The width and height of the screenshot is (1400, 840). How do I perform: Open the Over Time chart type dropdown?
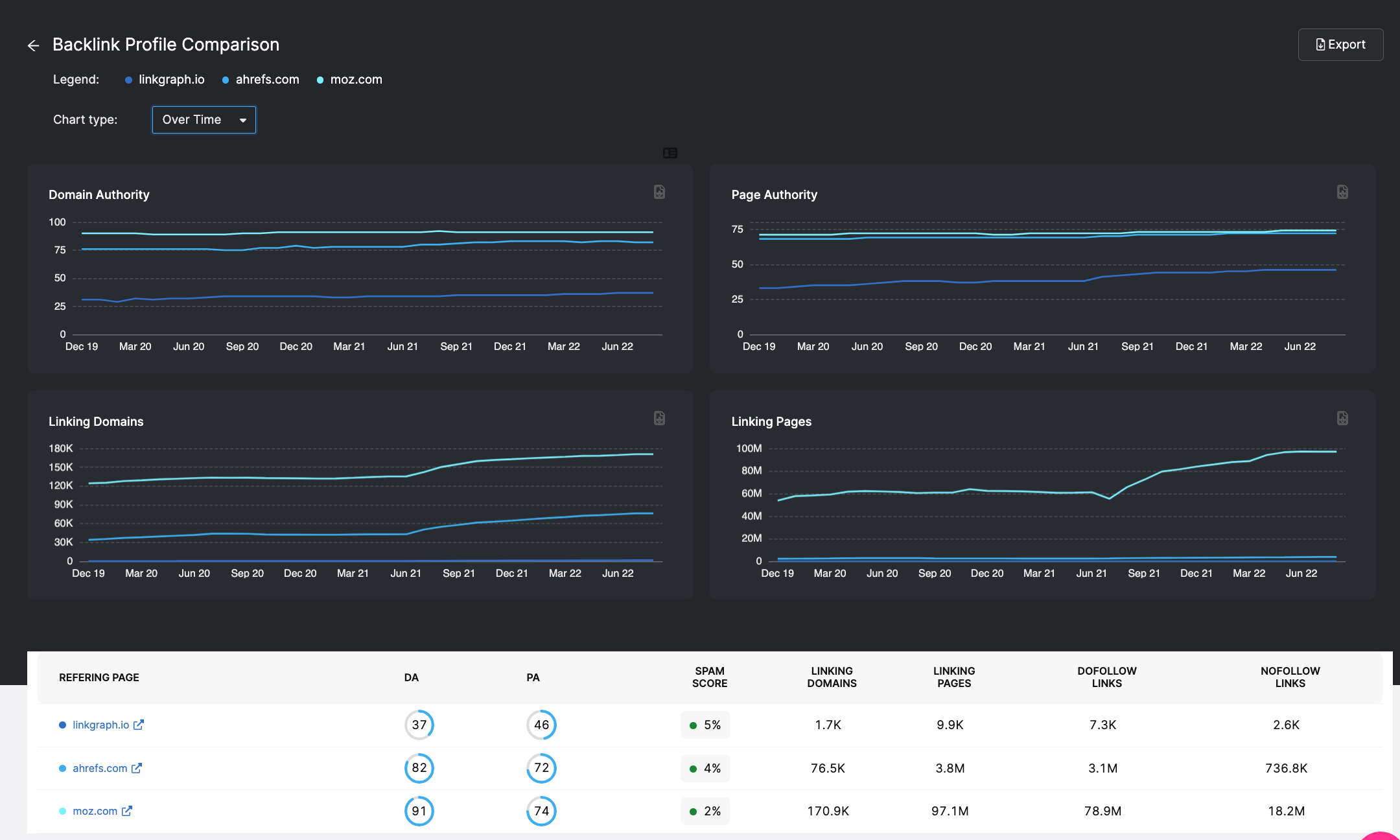coord(204,120)
